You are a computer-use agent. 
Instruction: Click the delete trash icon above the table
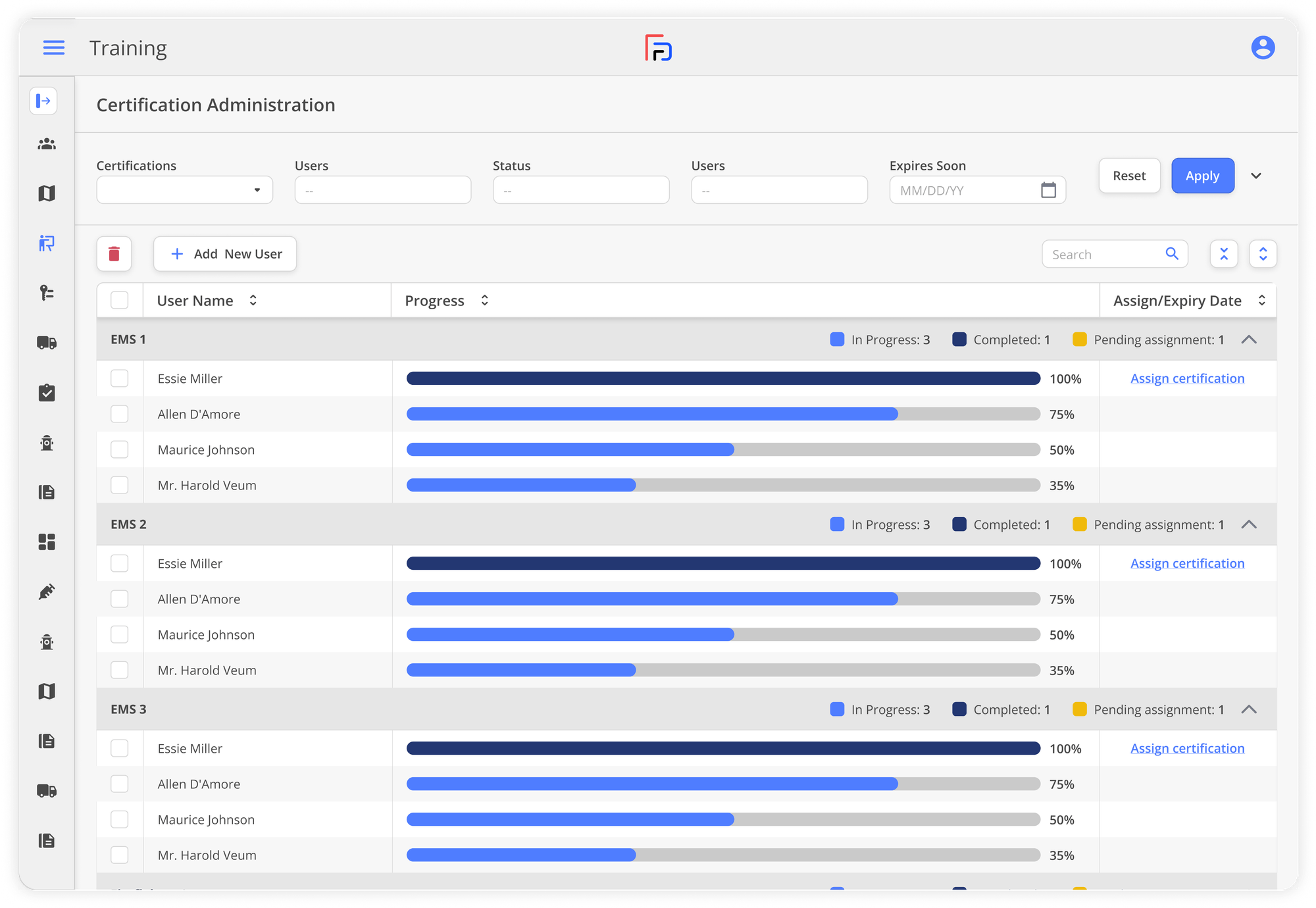(114, 253)
